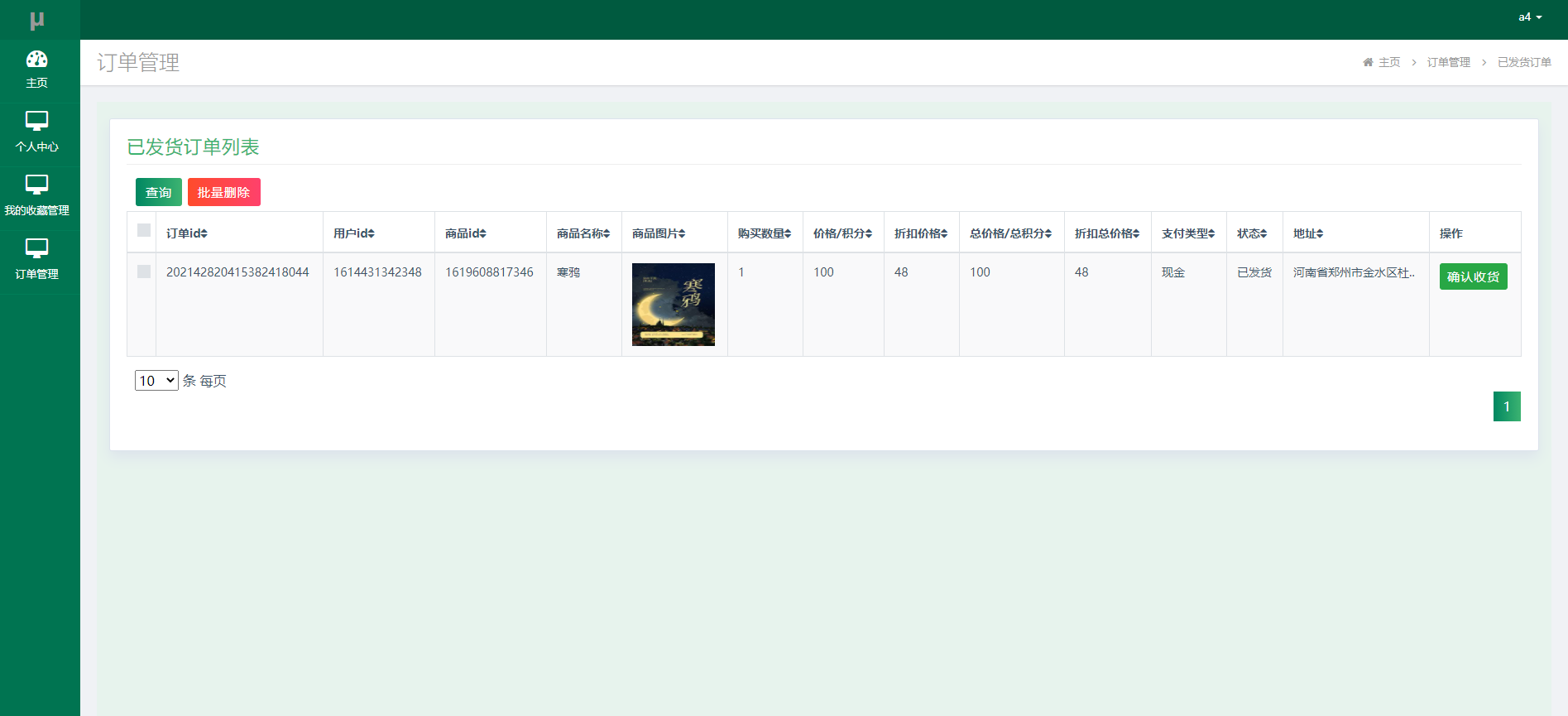Sort table by 用户id column
The width and height of the screenshot is (1568, 716).
pos(354,233)
